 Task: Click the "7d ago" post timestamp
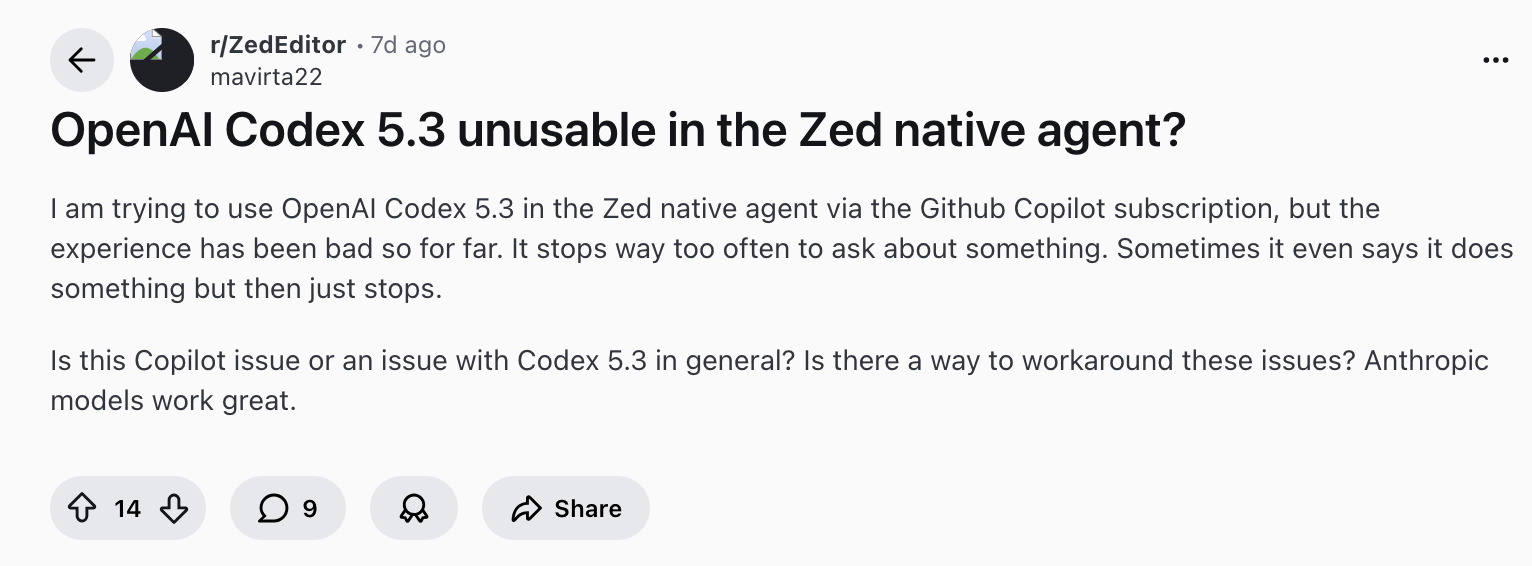coord(408,45)
